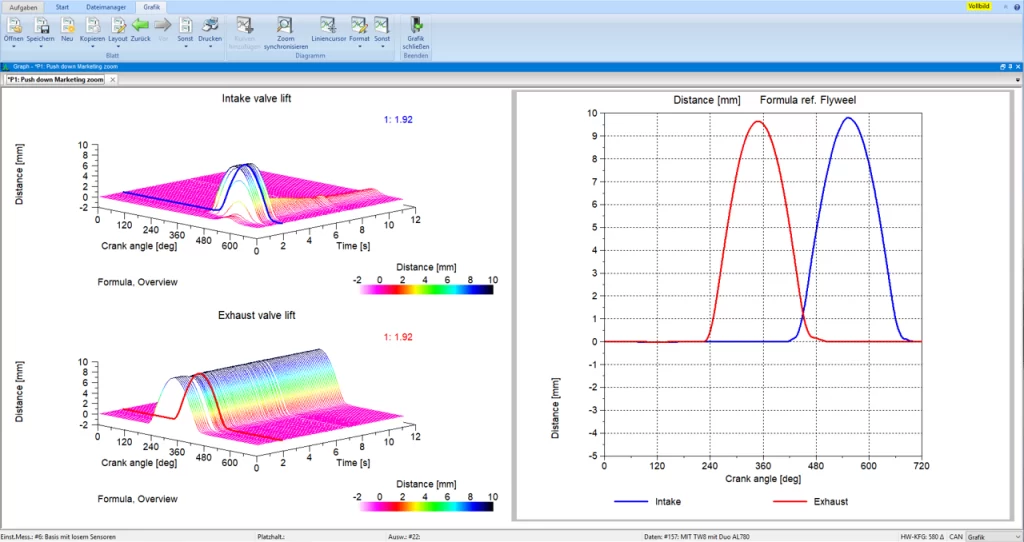This screenshot has height=542, width=1024.
Task: Click the Kopieren sheet icon
Action: [92, 25]
